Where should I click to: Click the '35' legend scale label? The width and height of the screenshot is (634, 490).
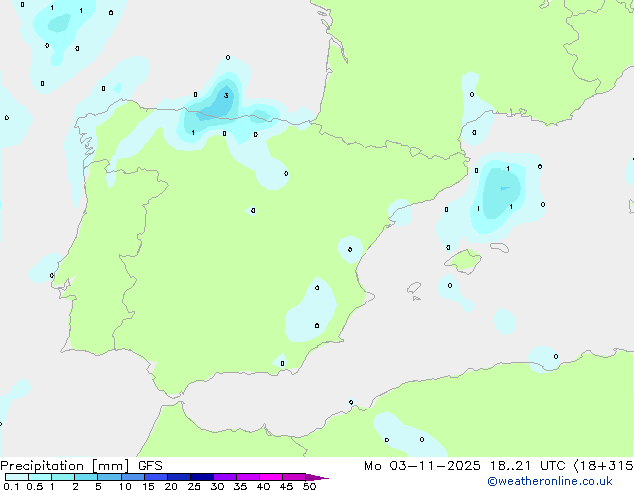(240, 486)
